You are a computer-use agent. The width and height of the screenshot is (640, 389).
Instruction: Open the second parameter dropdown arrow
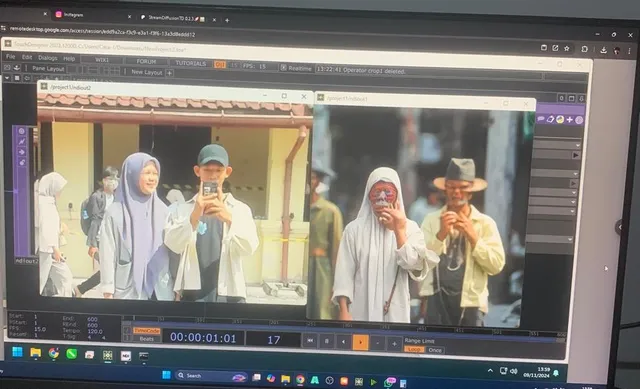pos(576,174)
